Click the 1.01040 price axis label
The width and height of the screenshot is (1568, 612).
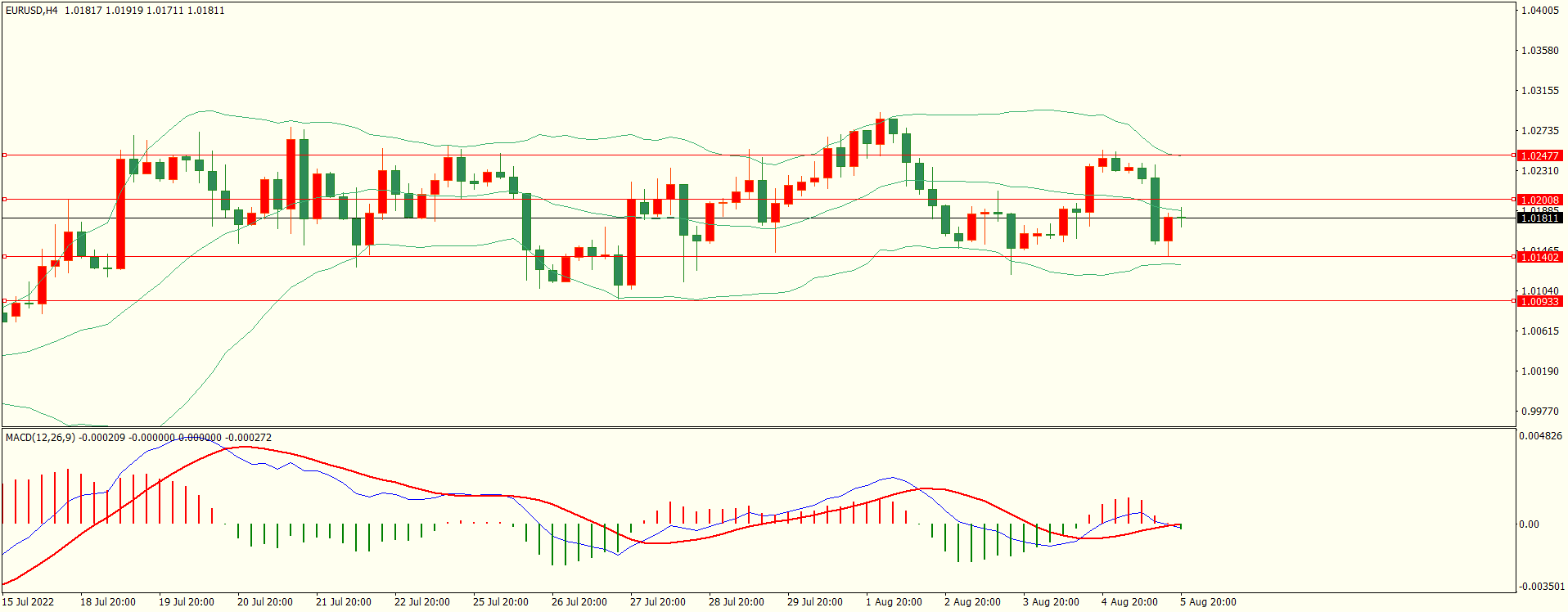point(1539,291)
